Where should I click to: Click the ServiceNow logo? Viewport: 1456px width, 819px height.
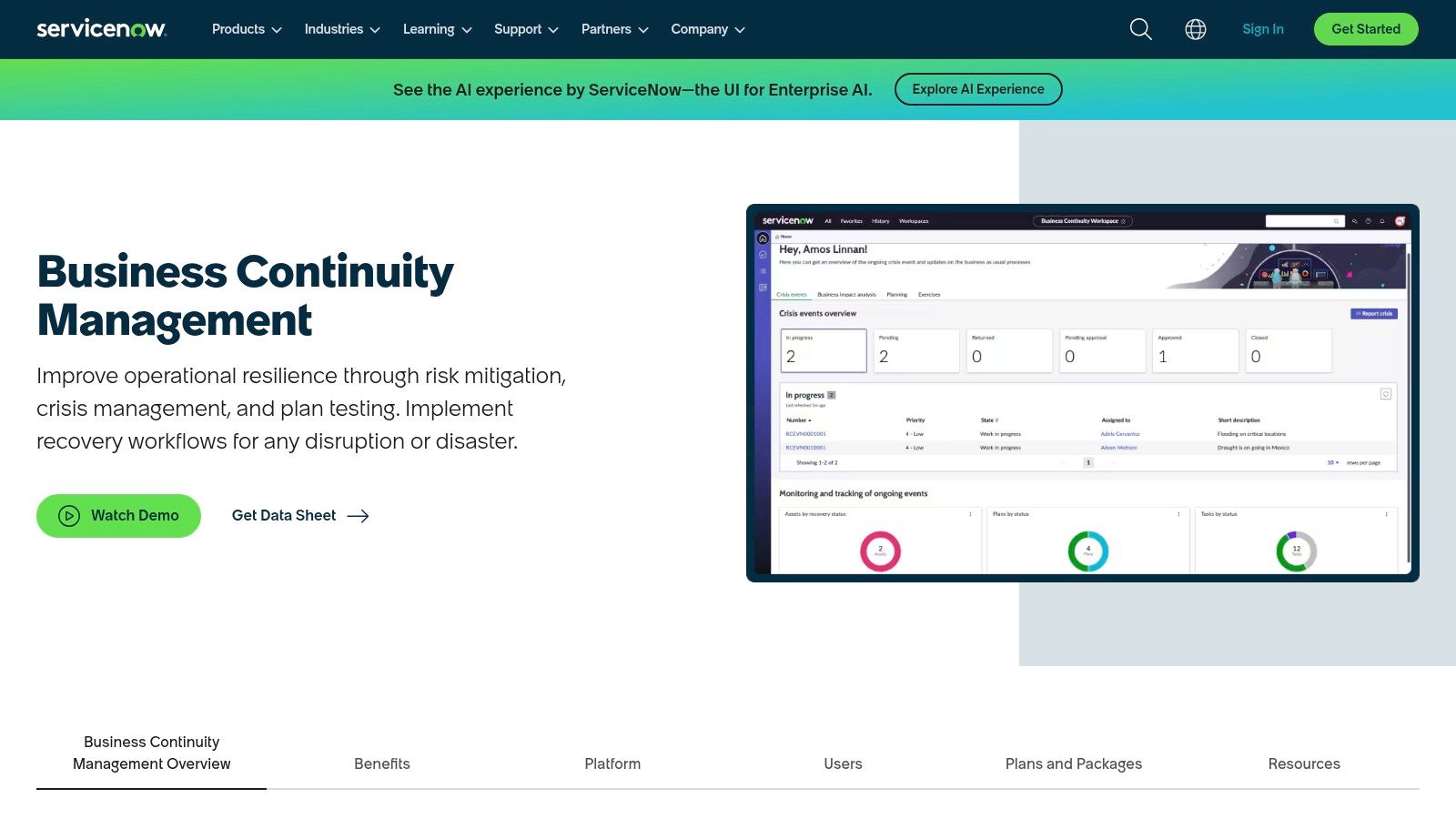click(x=101, y=29)
